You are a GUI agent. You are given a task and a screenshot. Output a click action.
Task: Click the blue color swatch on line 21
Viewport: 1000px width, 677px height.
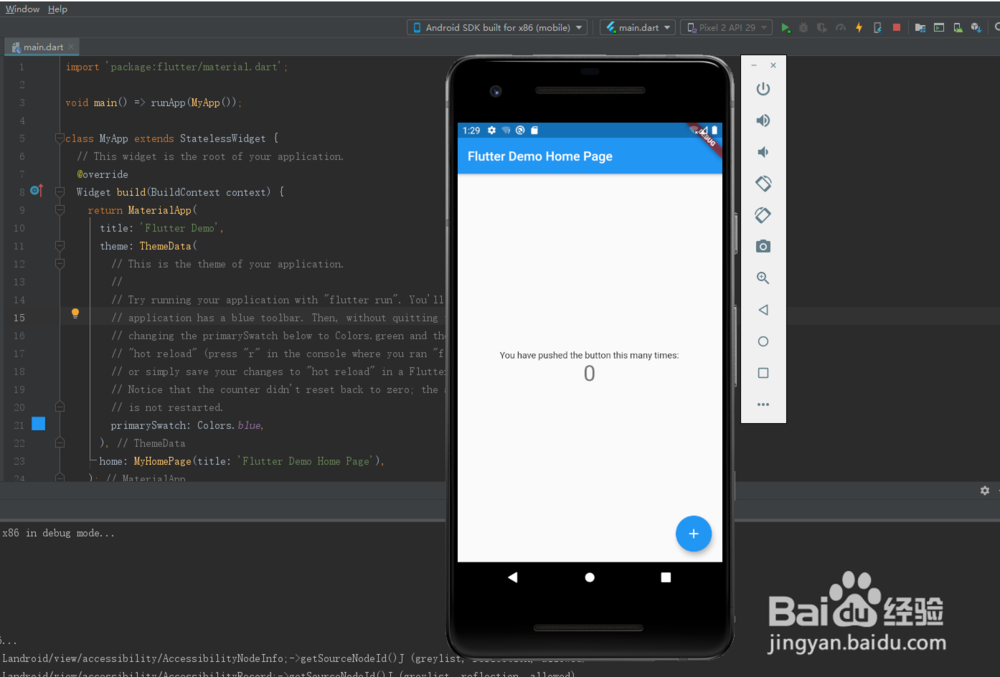[x=38, y=423]
